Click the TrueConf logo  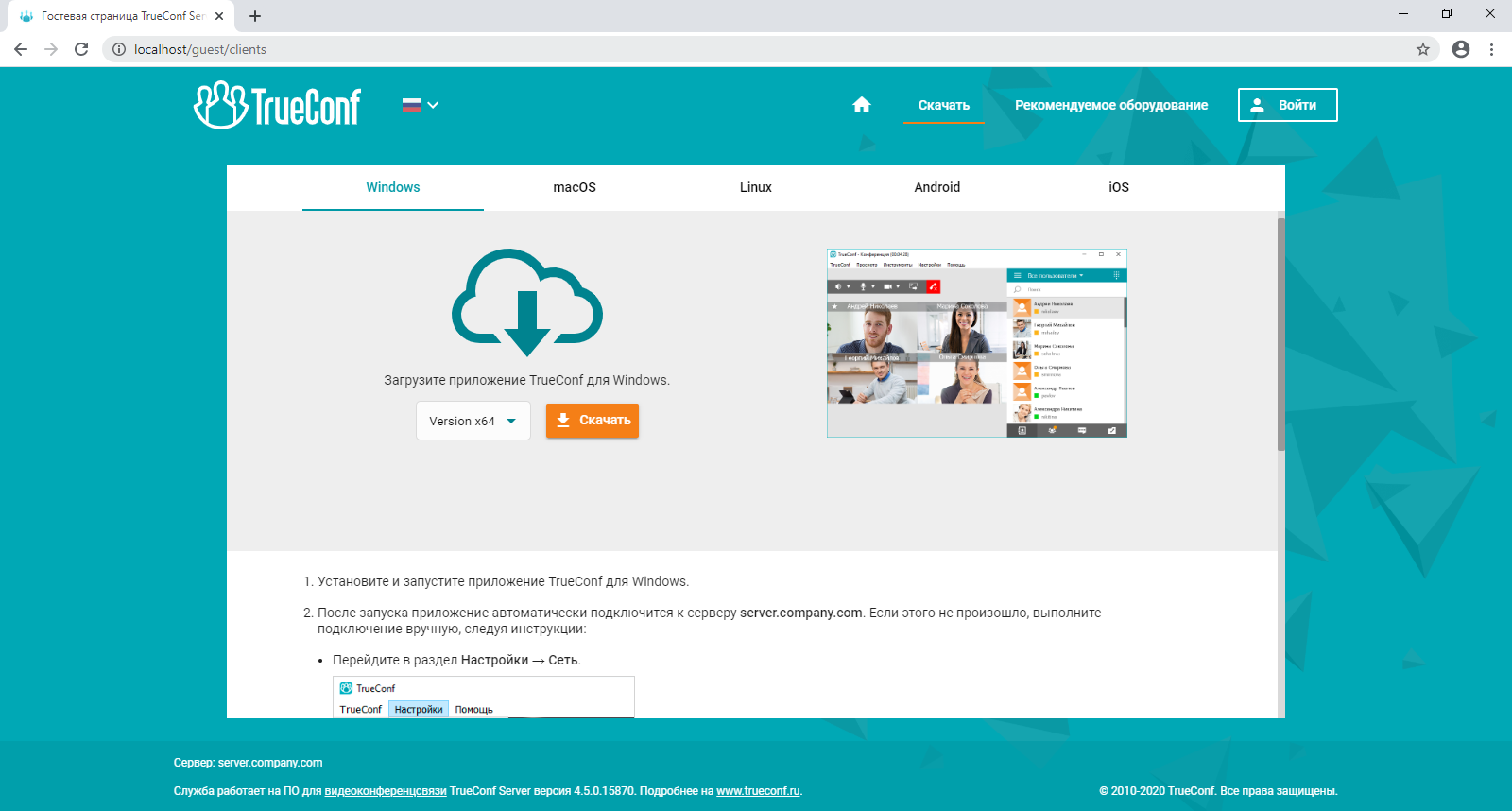277,105
